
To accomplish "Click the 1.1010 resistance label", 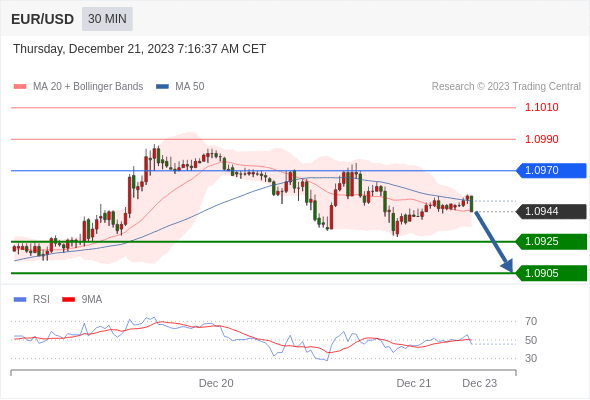I will (x=542, y=108).
